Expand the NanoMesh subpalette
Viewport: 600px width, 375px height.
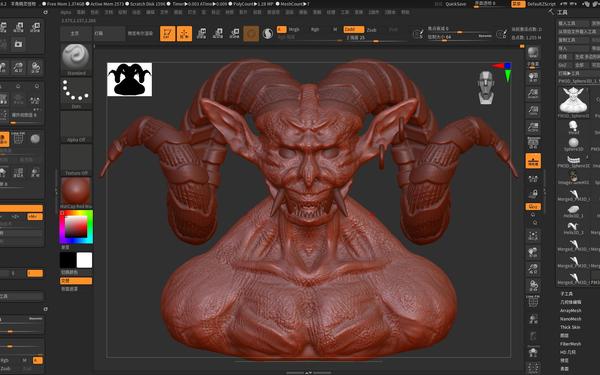click(x=571, y=319)
